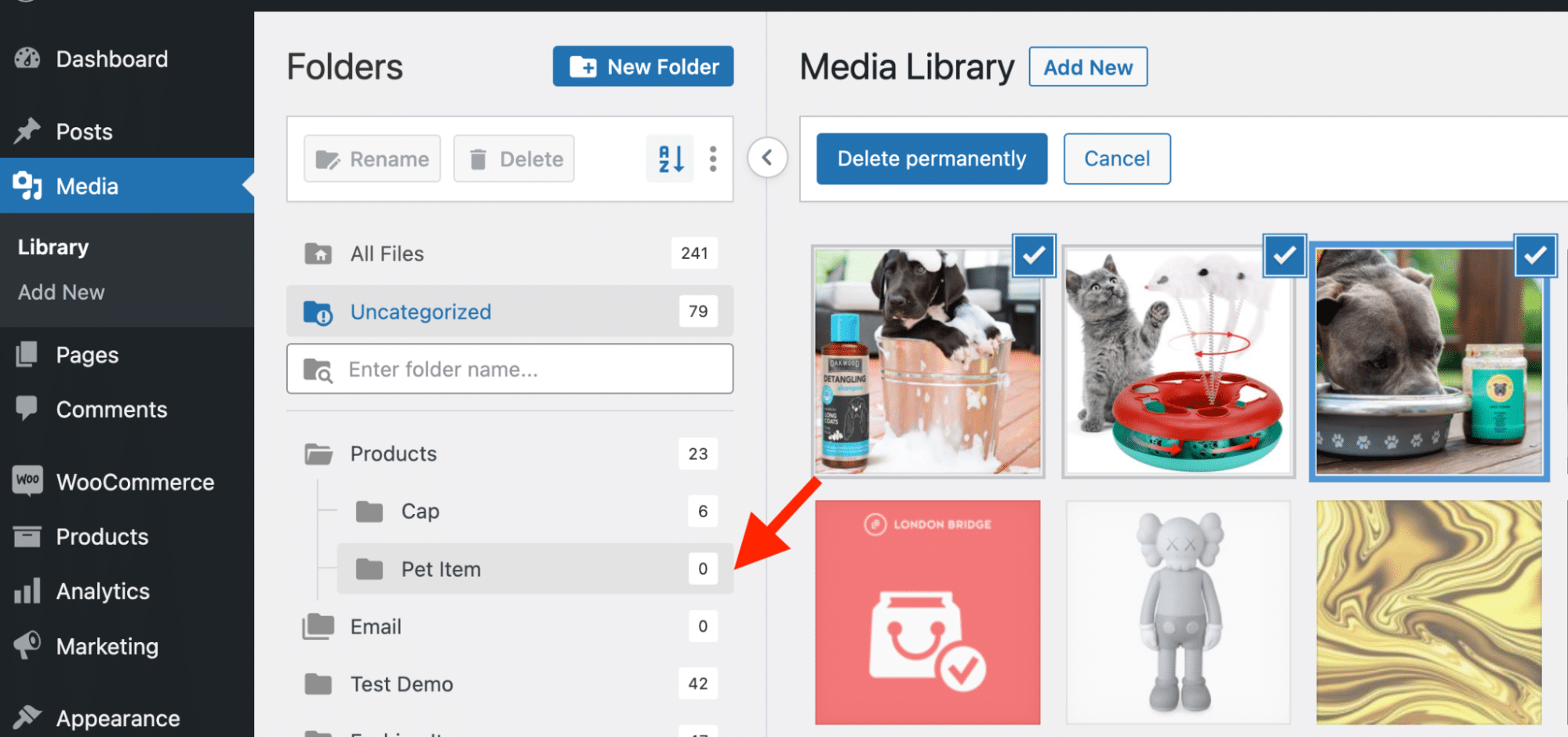Collapse the Folders panel using the chevron
The height and width of the screenshot is (737, 1568).
pos(767,158)
